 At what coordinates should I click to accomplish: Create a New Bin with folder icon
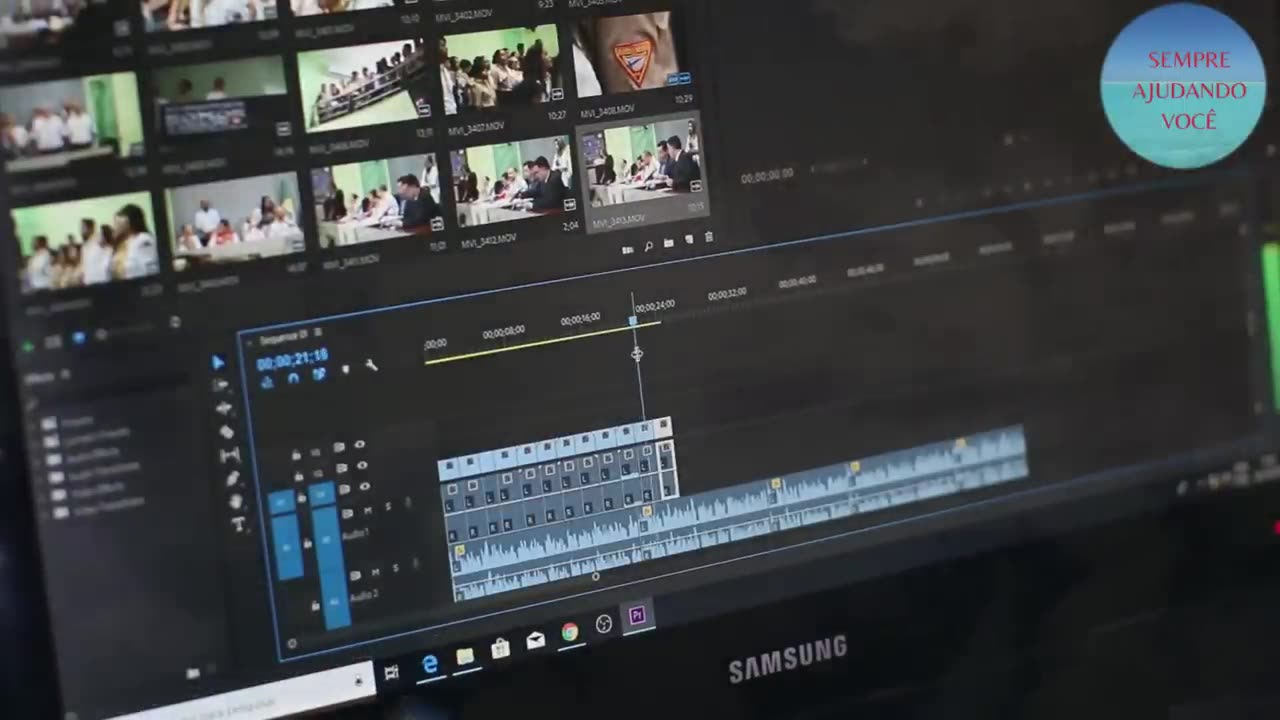click(x=668, y=242)
